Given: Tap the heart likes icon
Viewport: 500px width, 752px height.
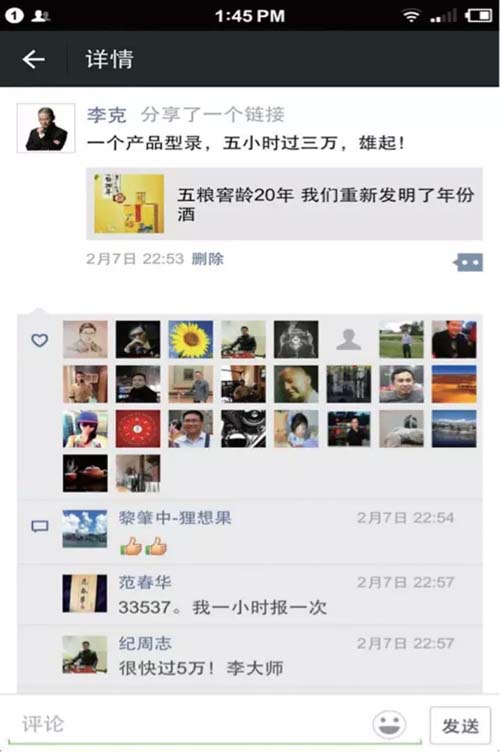Looking at the screenshot, I should pyautogui.click(x=39, y=340).
